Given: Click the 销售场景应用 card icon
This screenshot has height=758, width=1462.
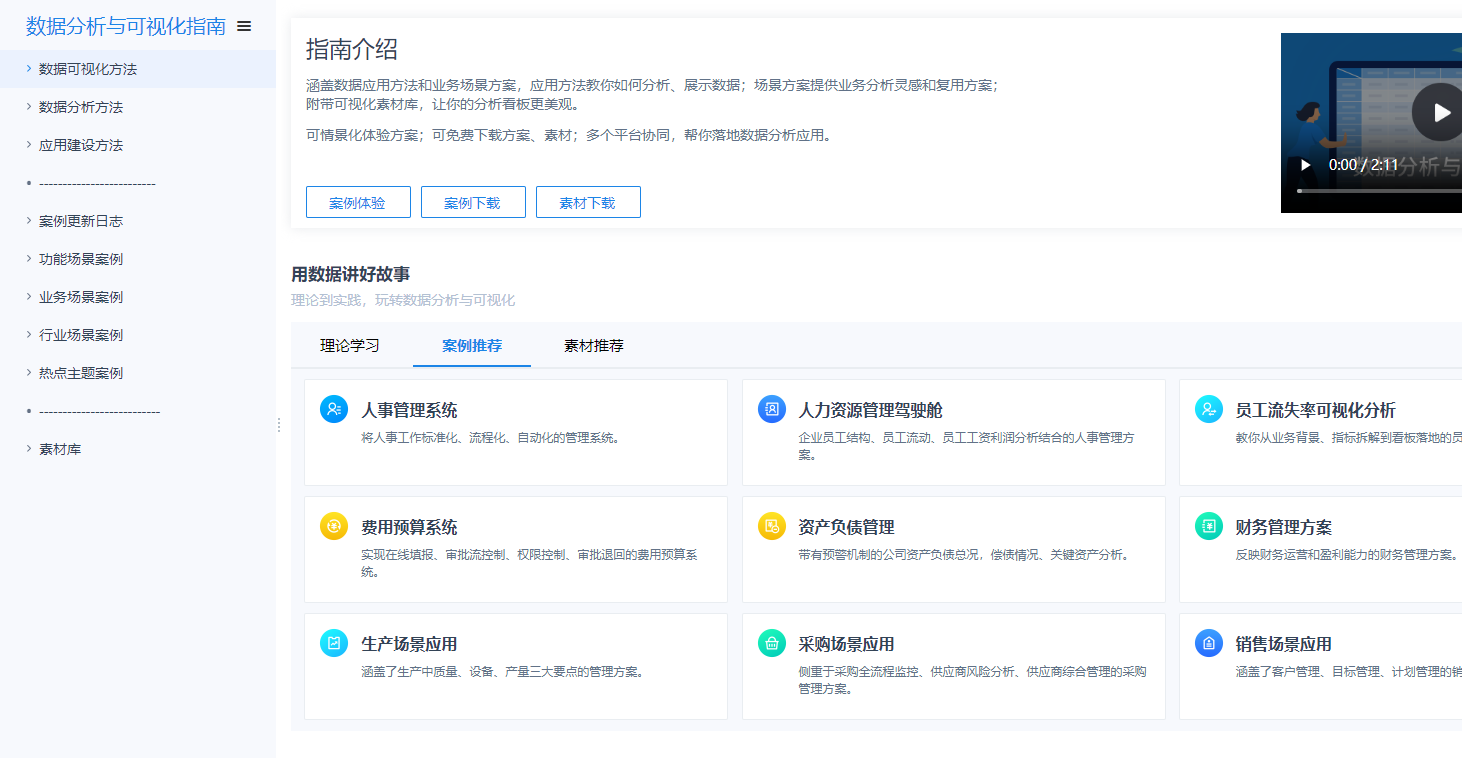Looking at the screenshot, I should tap(1209, 643).
